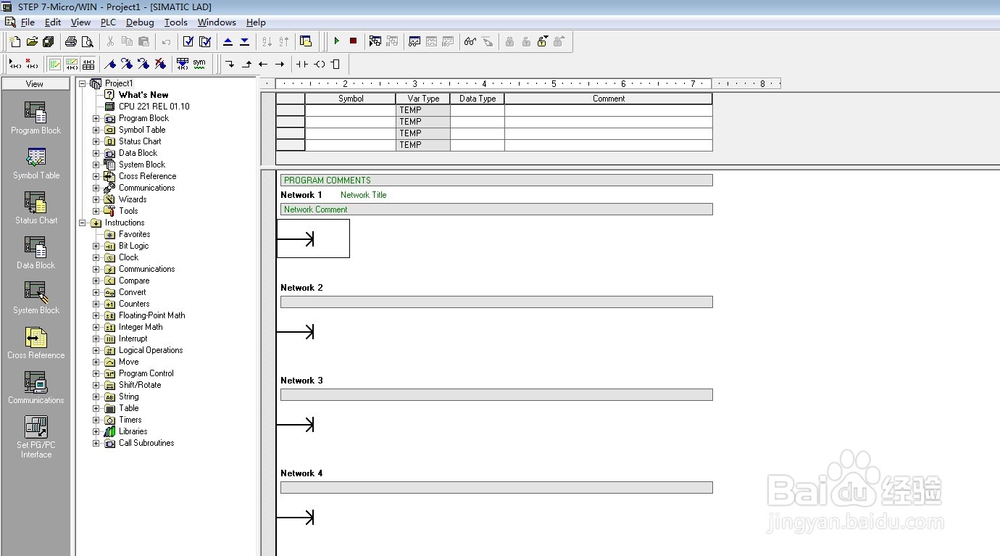This screenshot has height=556, width=1000.
Task: Expand the Program Block tree node
Action: click(96, 119)
